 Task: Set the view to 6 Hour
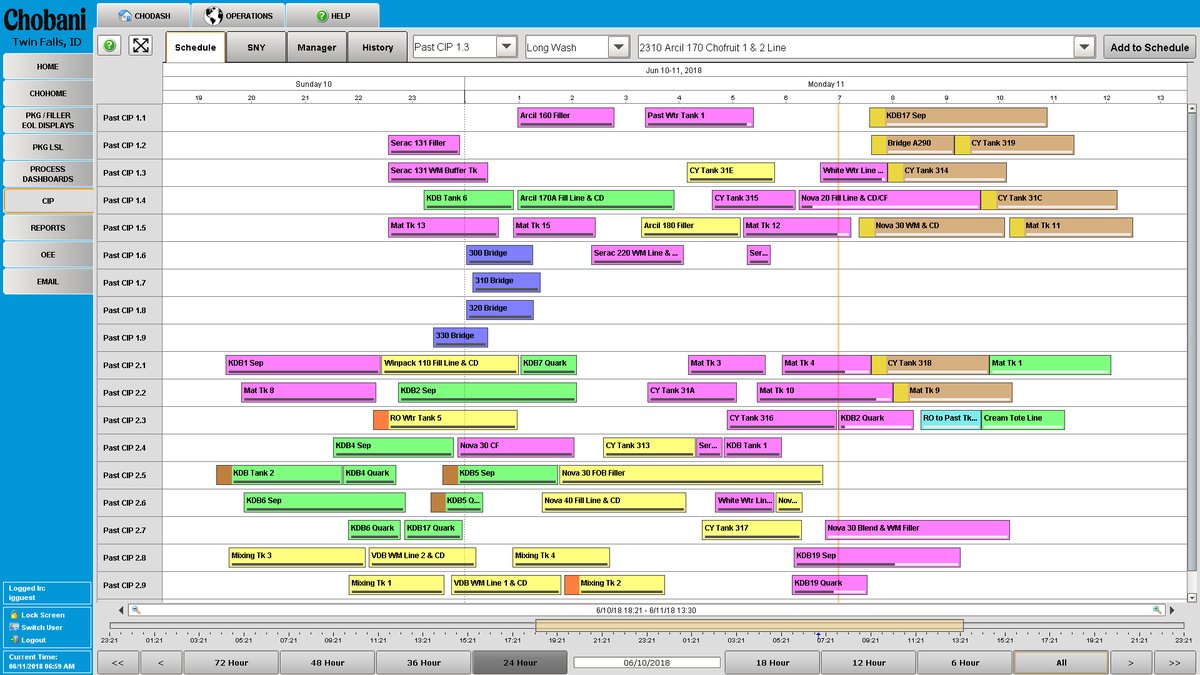tap(964, 662)
